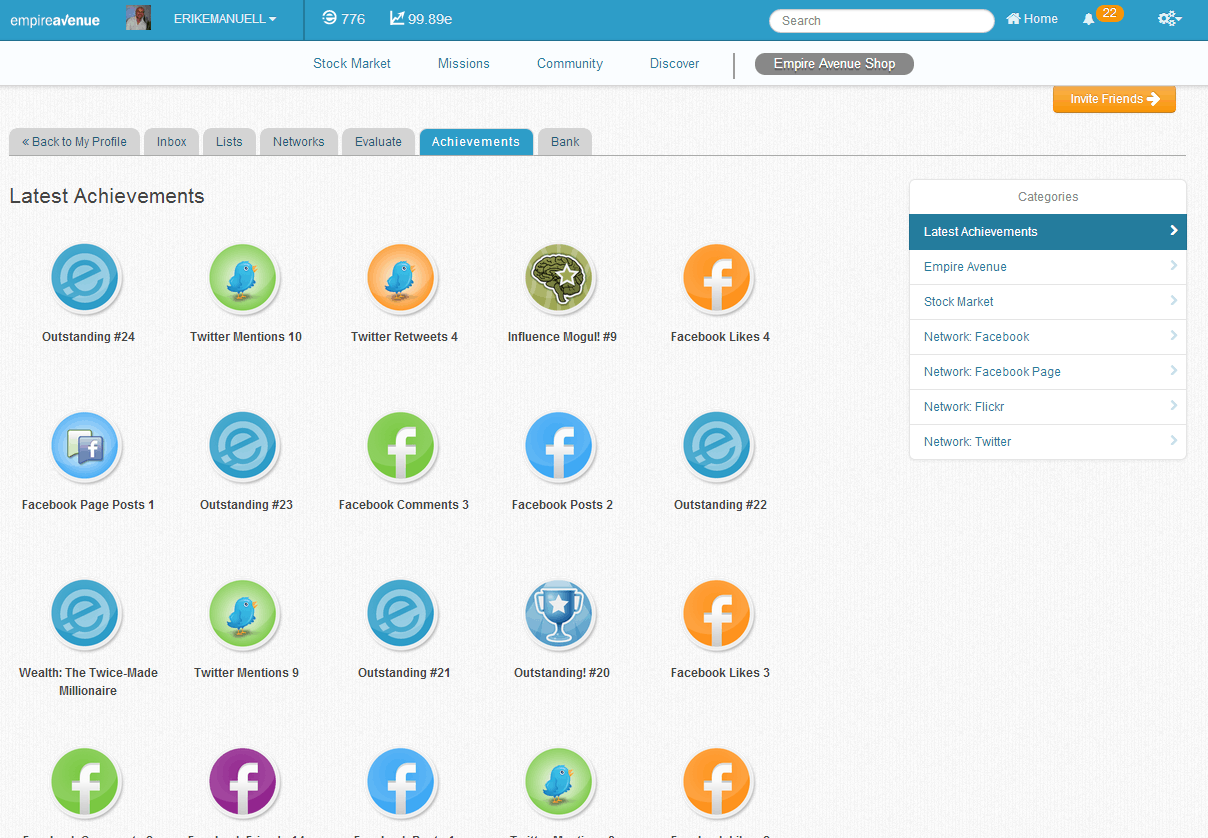View the Facebook Posts 2 badge
This screenshot has height=838, width=1208.
click(x=560, y=446)
